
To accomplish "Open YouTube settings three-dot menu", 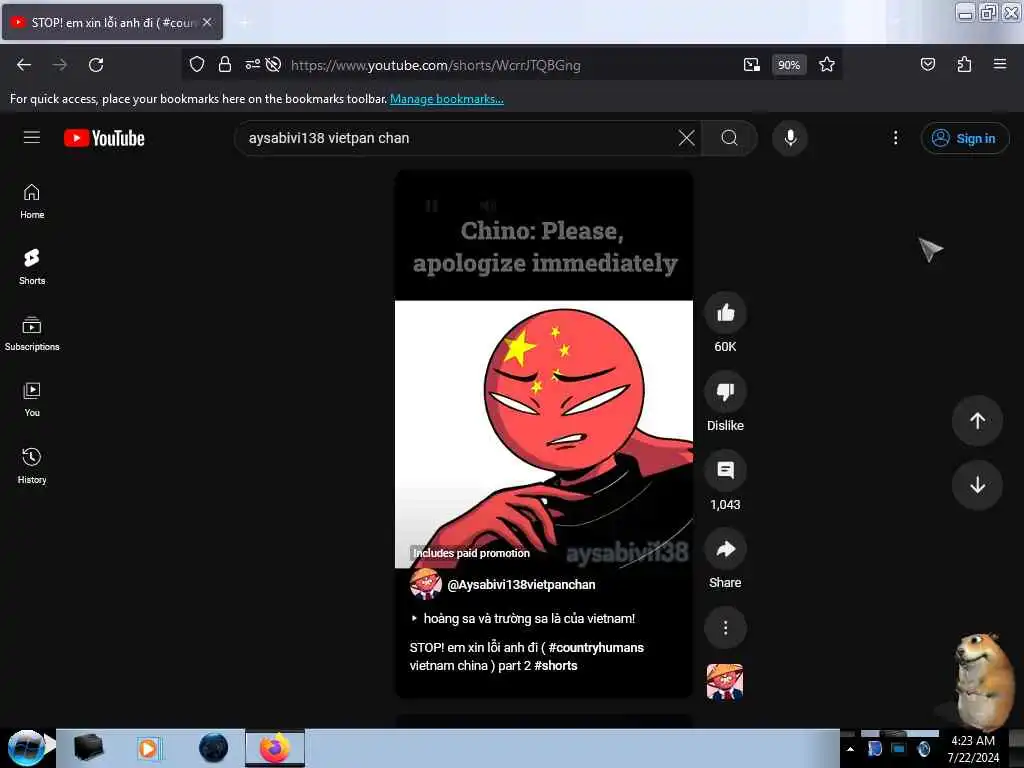I will 895,138.
